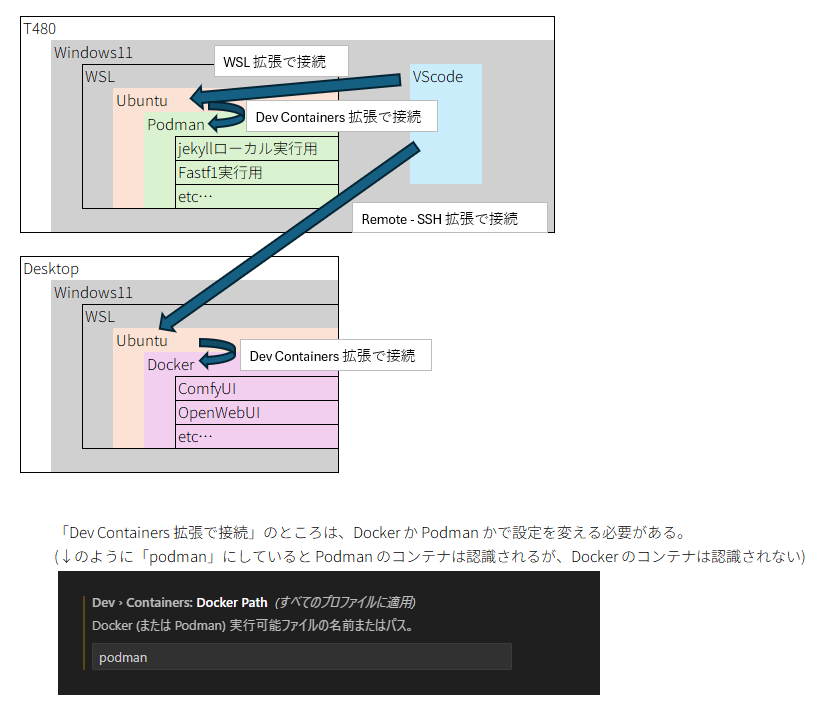Click the "etc…" row under Podman
Viewport: 826px width, 714px height.
coord(257,197)
